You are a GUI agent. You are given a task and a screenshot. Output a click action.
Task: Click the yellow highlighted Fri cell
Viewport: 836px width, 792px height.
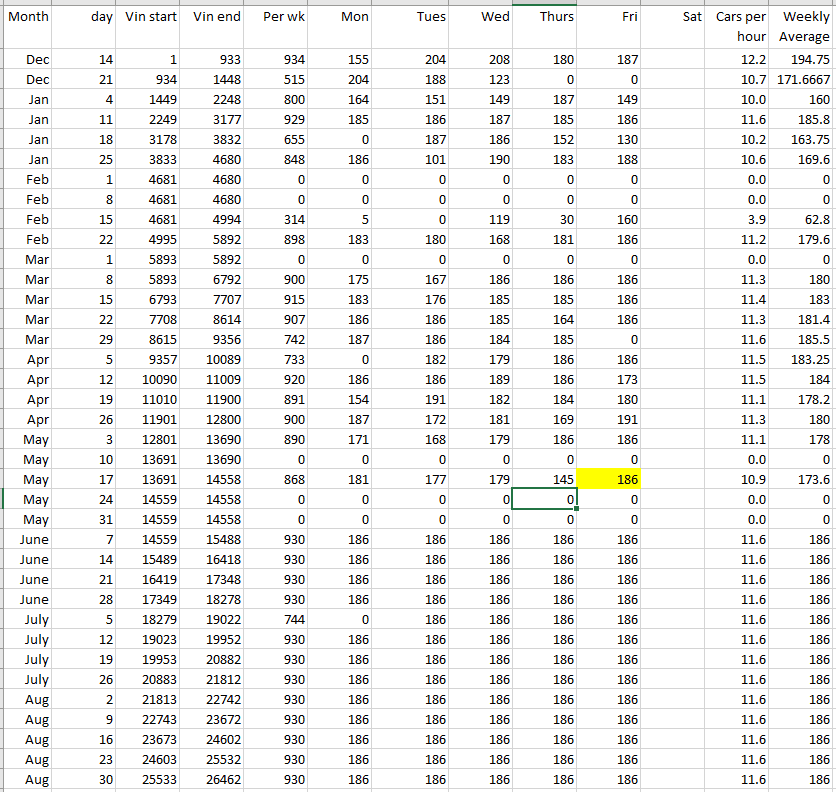pos(610,480)
